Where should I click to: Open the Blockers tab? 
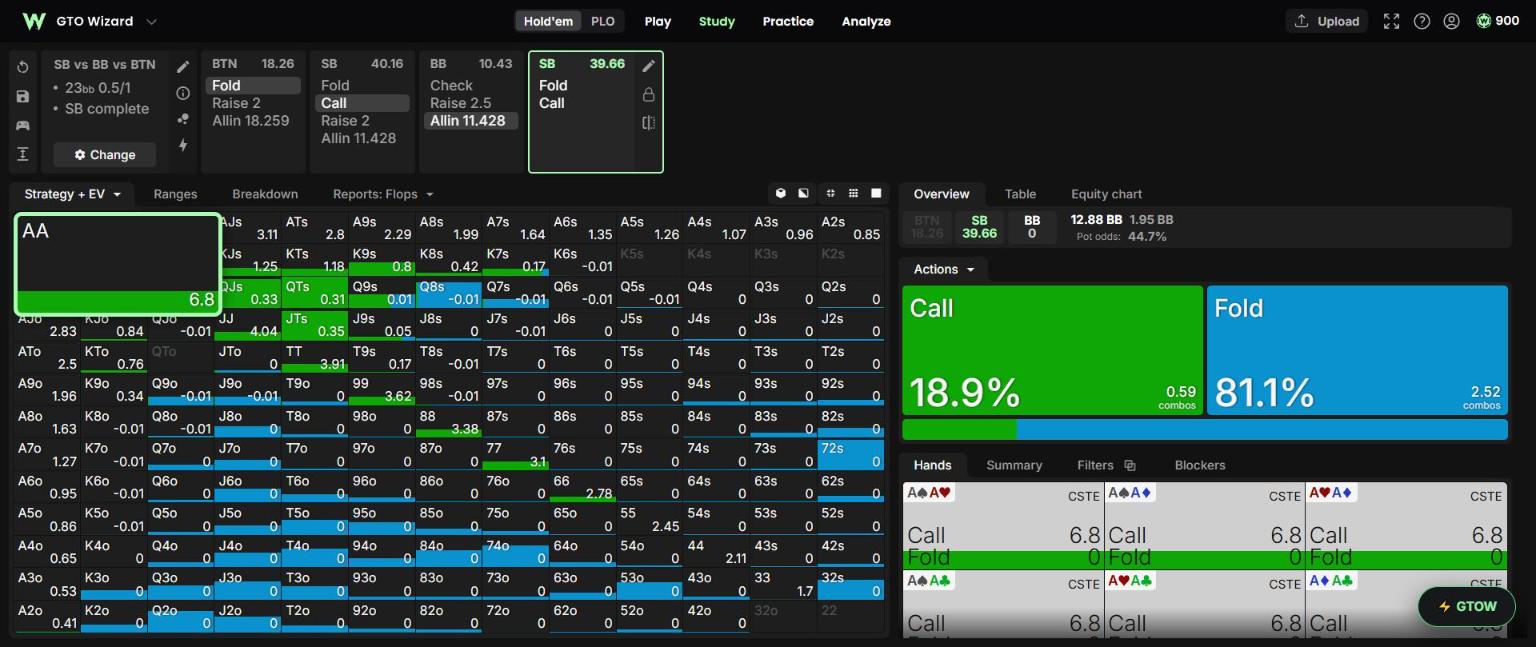1200,465
